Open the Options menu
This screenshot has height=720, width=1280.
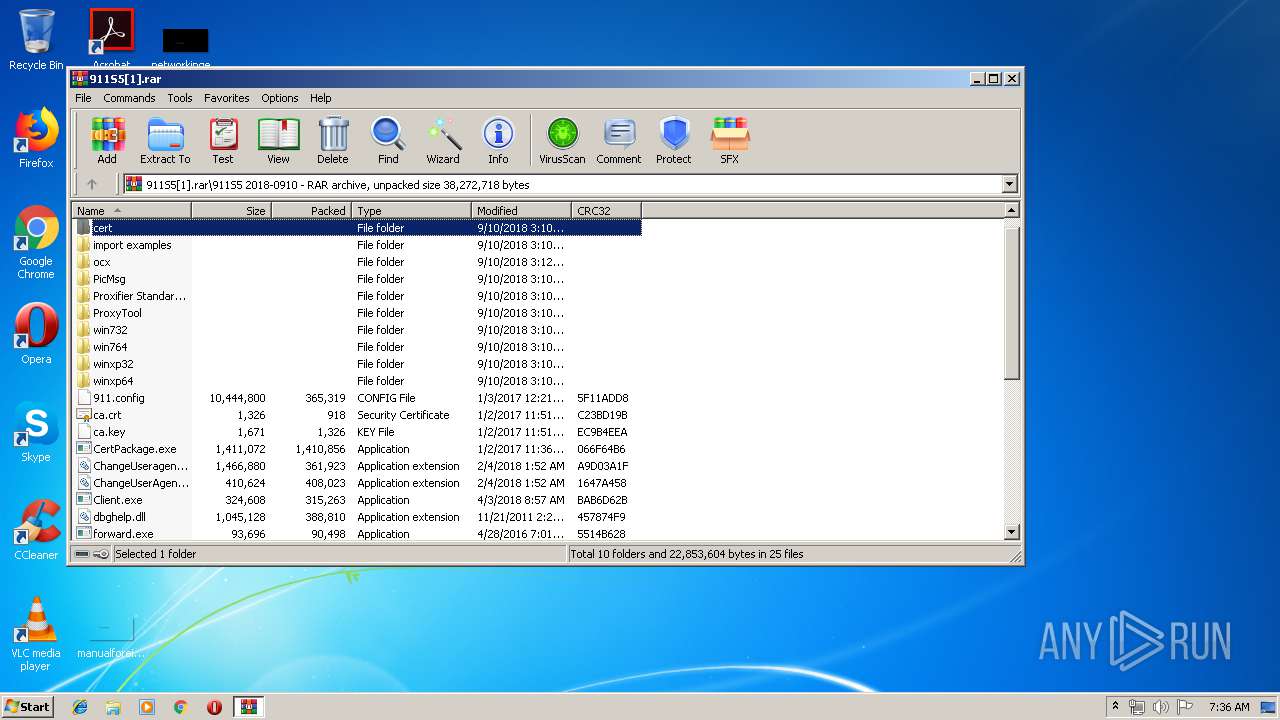pos(280,98)
